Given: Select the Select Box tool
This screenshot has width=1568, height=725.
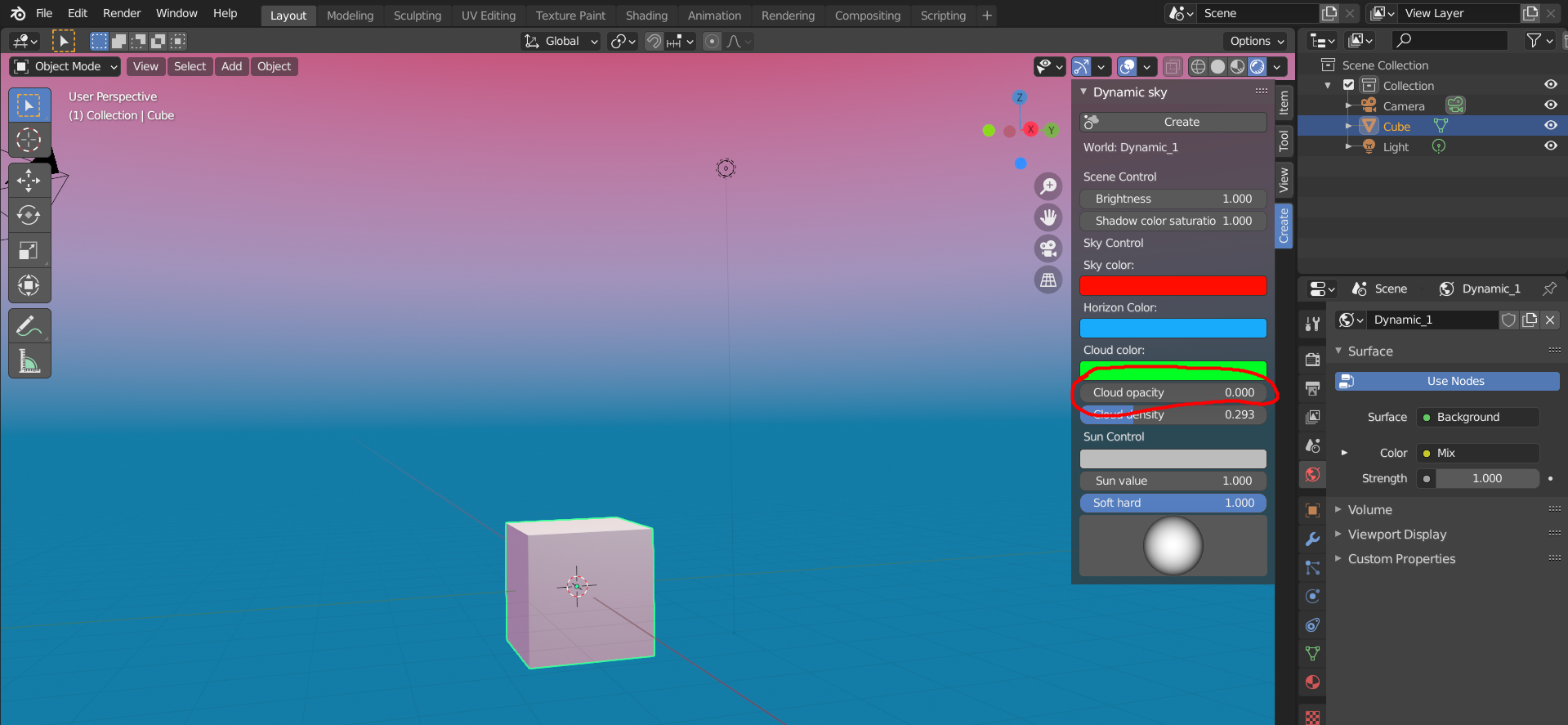Looking at the screenshot, I should point(29,105).
